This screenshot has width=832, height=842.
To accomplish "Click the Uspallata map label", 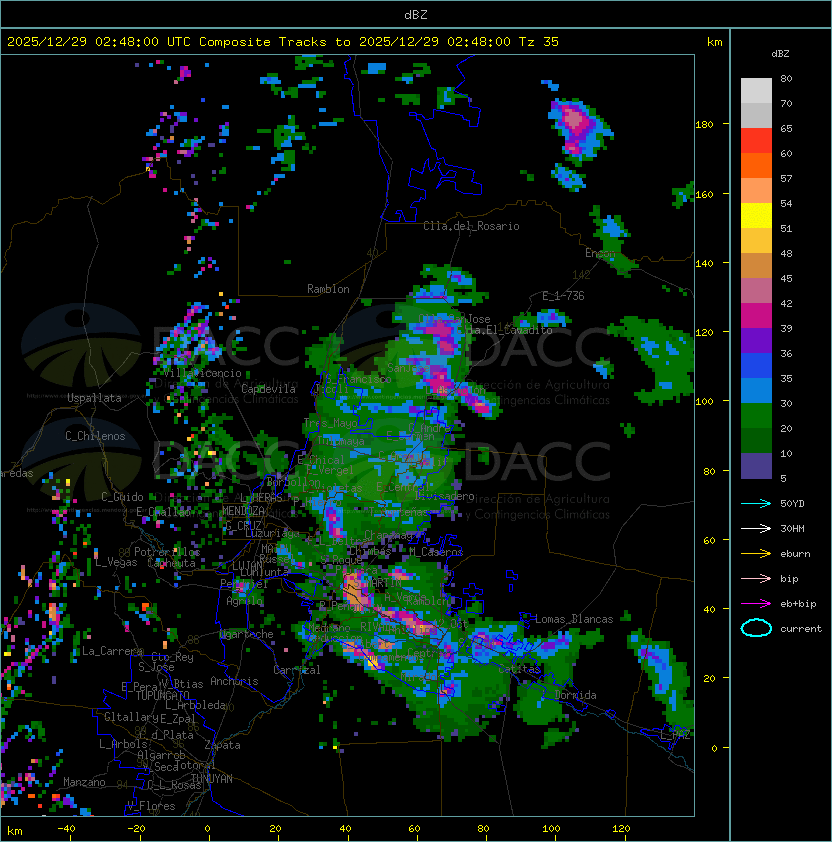I will tap(94, 398).
